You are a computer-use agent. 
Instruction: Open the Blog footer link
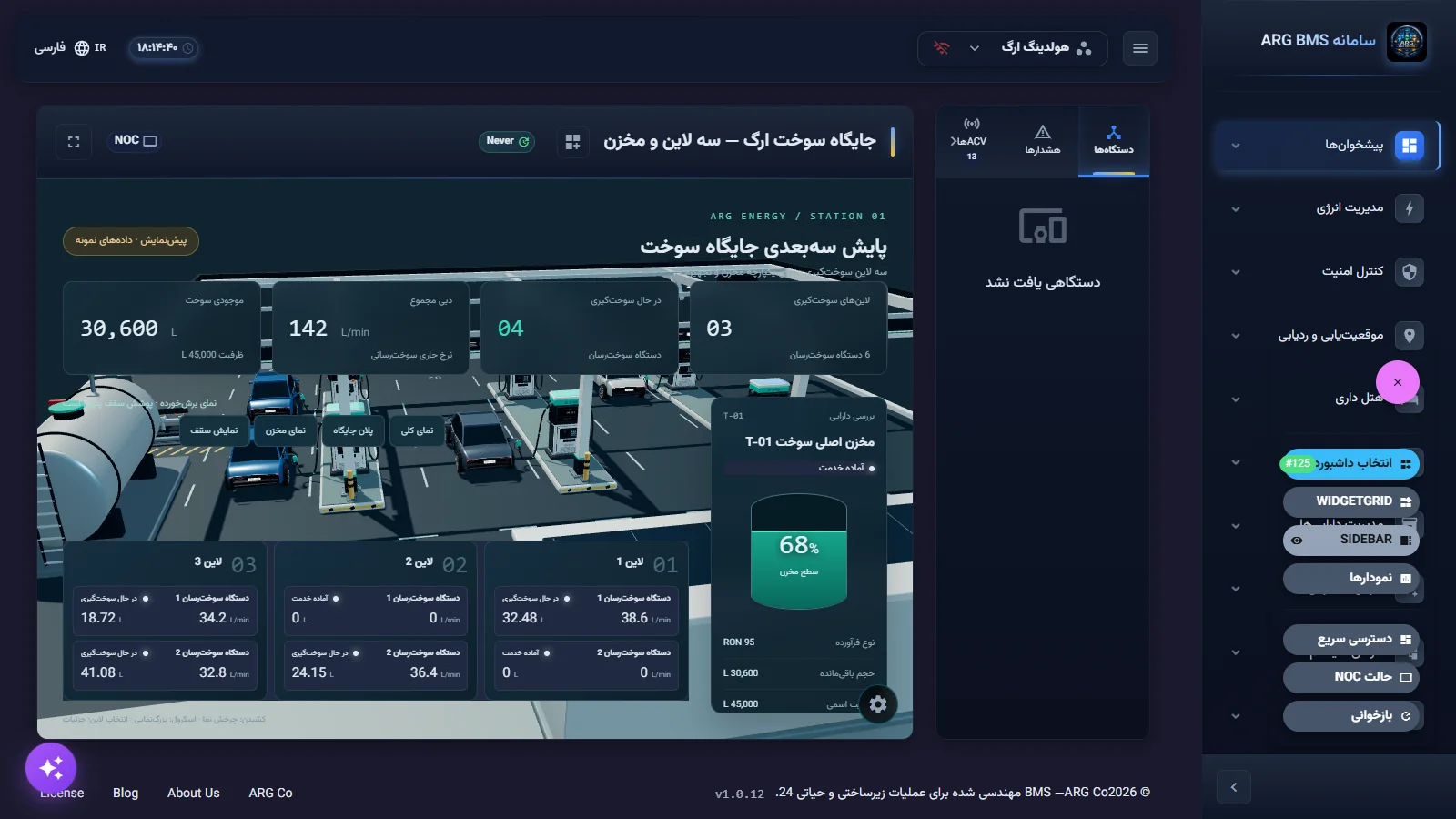click(126, 793)
